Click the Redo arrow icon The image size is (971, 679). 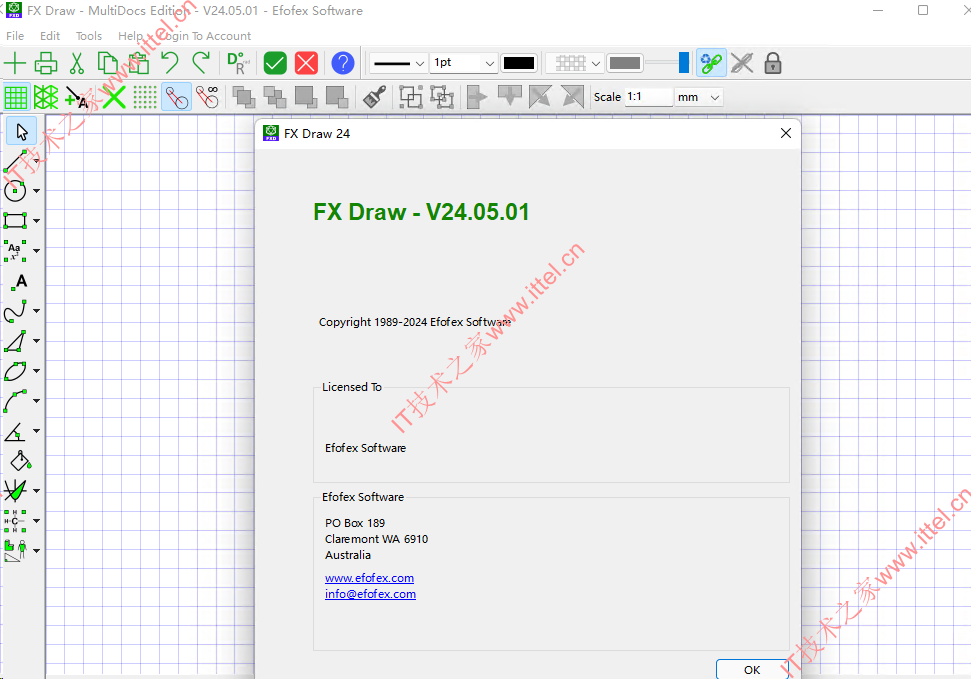(201, 63)
